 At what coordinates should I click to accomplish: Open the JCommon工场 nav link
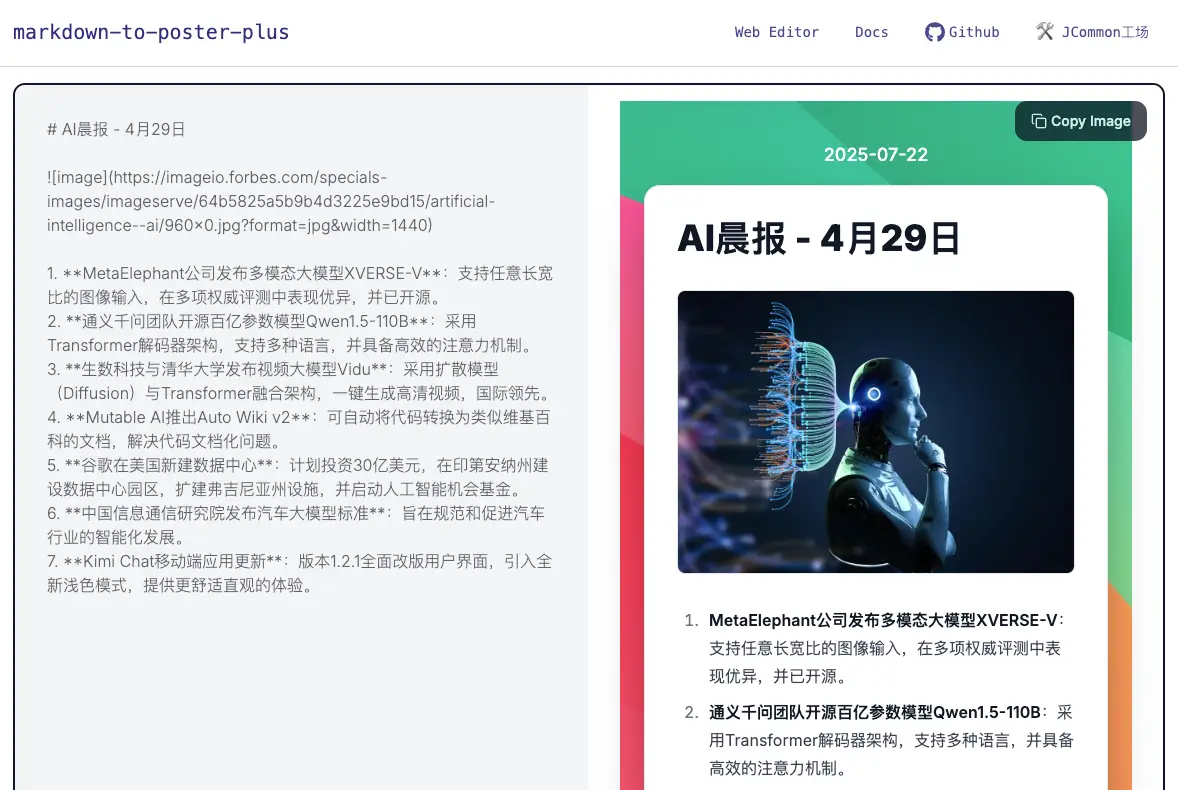pos(1104,32)
